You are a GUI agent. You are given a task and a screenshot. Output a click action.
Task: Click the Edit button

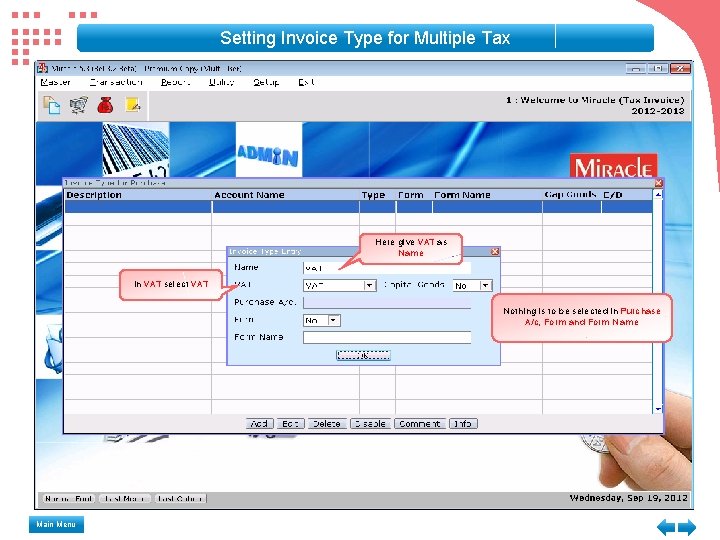[290, 423]
